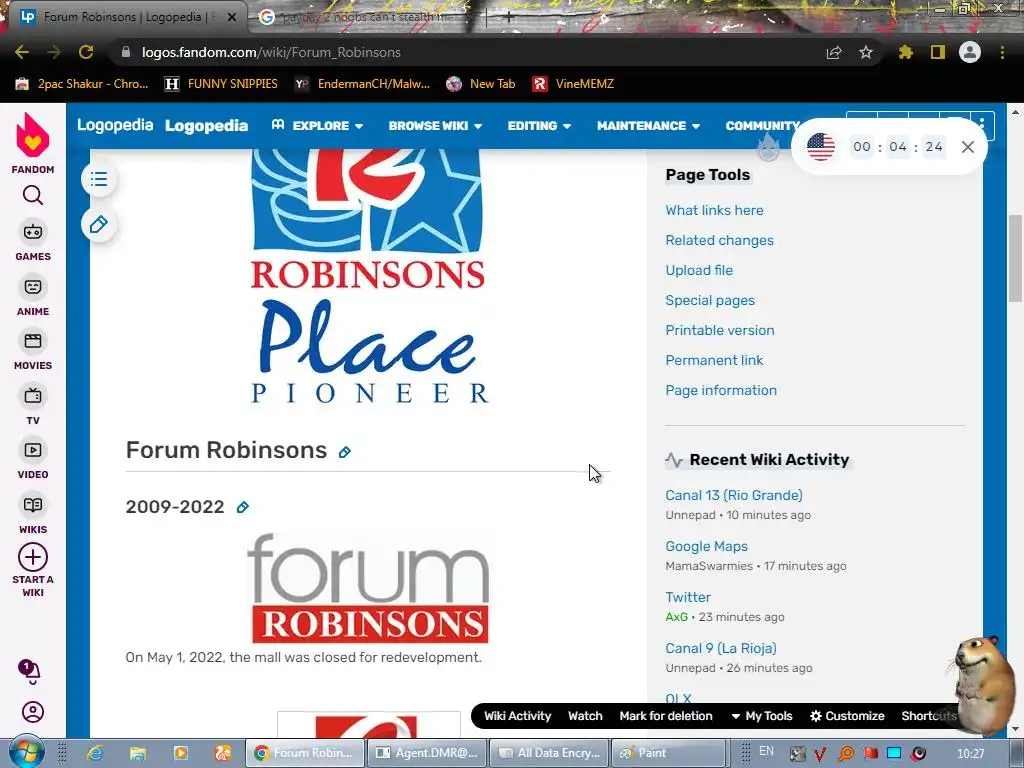Viewport: 1024px width, 768px height.
Task: Open Page information link
Action: click(721, 391)
